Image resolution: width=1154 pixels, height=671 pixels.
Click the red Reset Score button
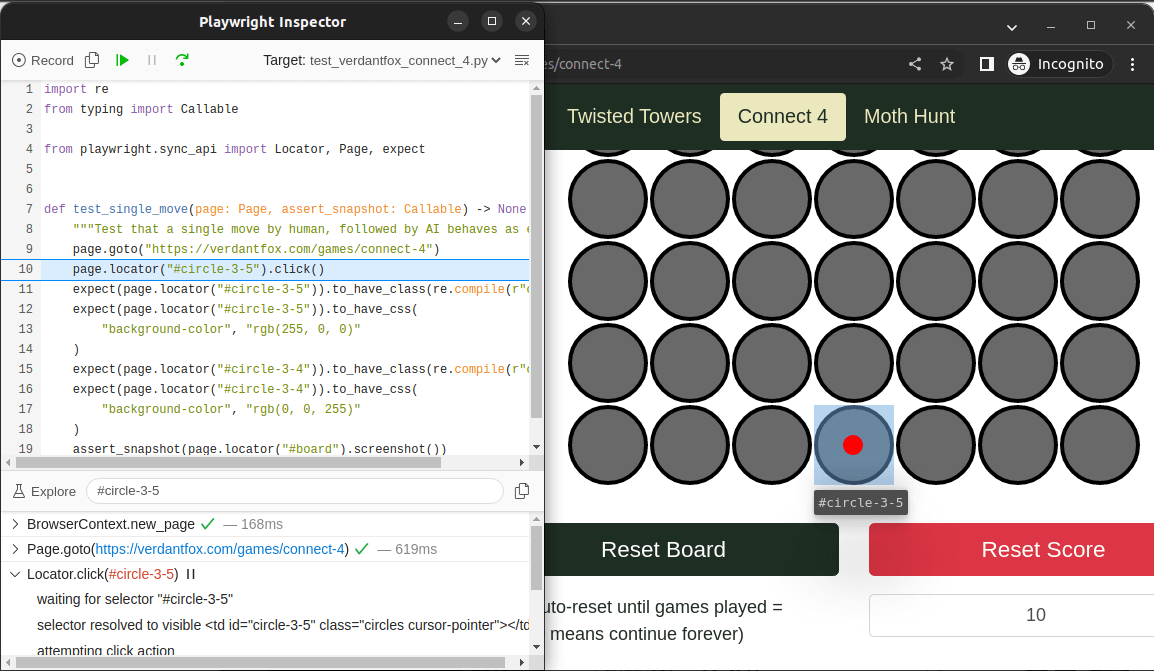click(1011, 550)
